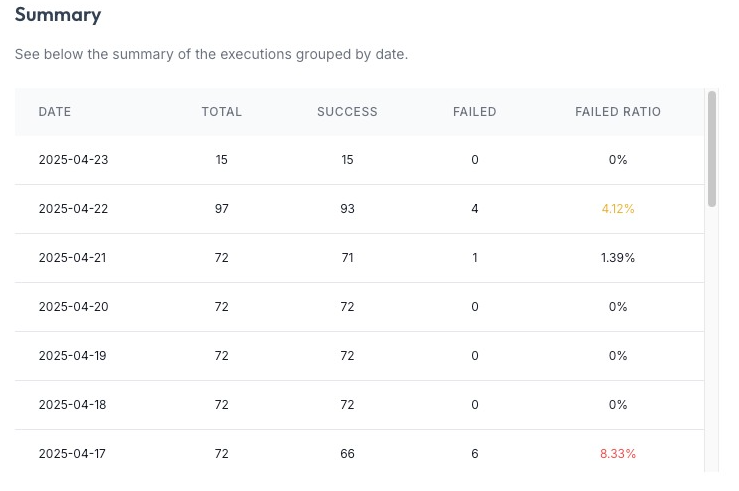The image size is (739, 491).
Task: Click the 4.12% failed ratio value
Action: tap(617, 209)
